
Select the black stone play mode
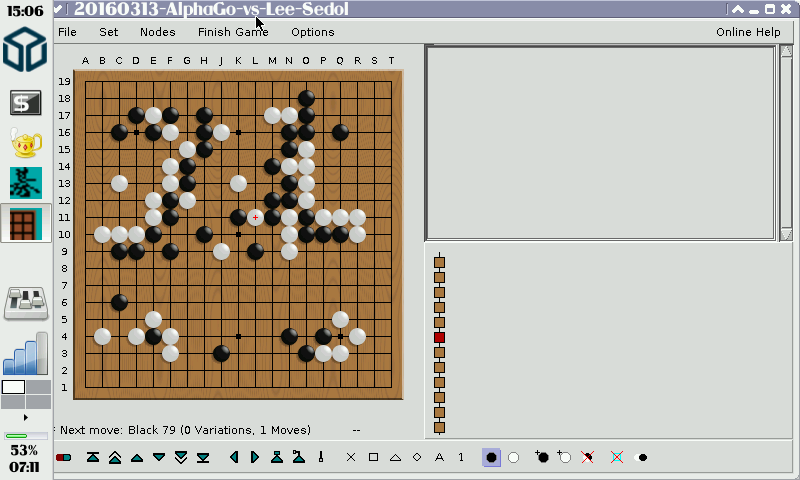click(491, 458)
